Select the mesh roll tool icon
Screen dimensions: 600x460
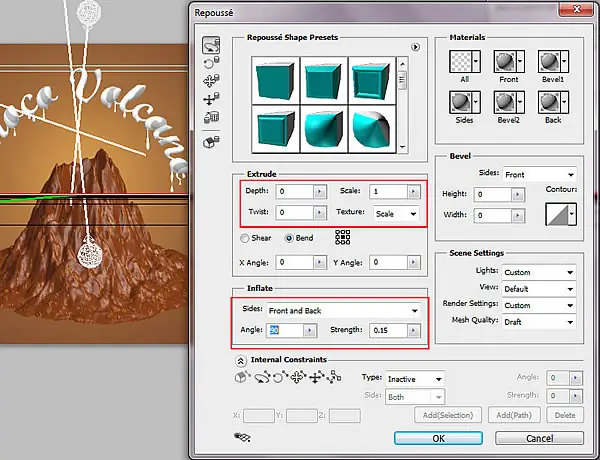(x=211, y=63)
